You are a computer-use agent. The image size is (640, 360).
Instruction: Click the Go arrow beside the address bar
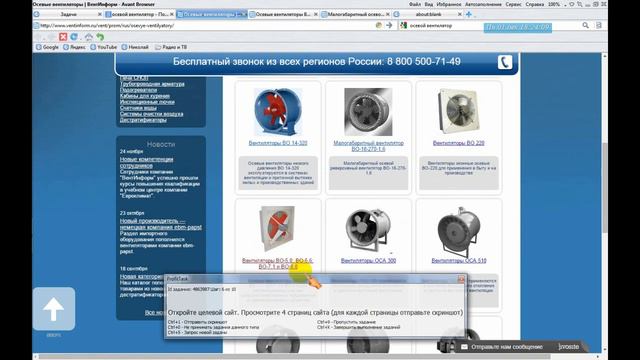tap(389, 25)
